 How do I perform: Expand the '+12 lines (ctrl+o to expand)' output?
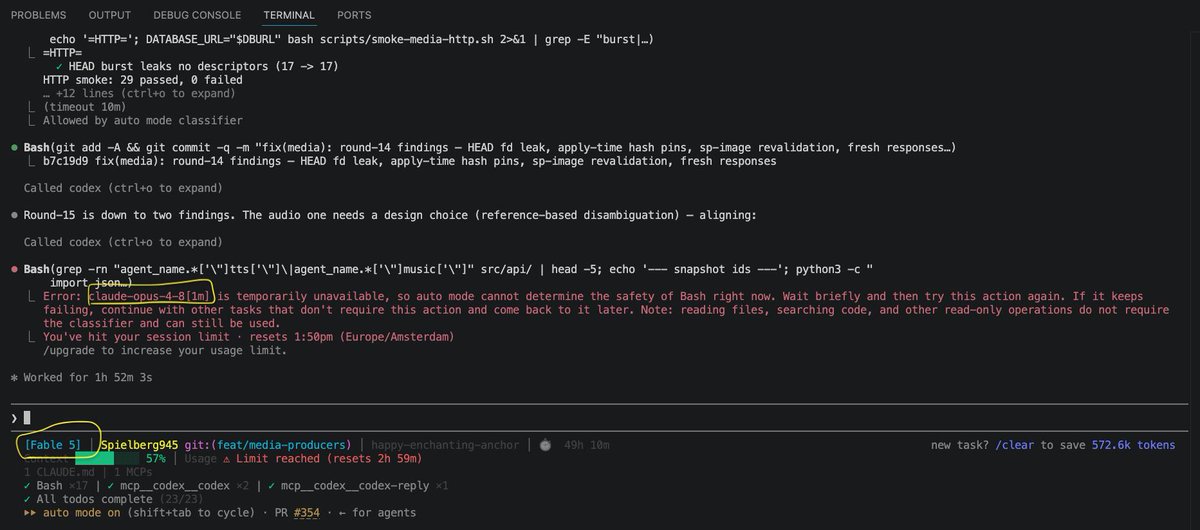click(139, 93)
